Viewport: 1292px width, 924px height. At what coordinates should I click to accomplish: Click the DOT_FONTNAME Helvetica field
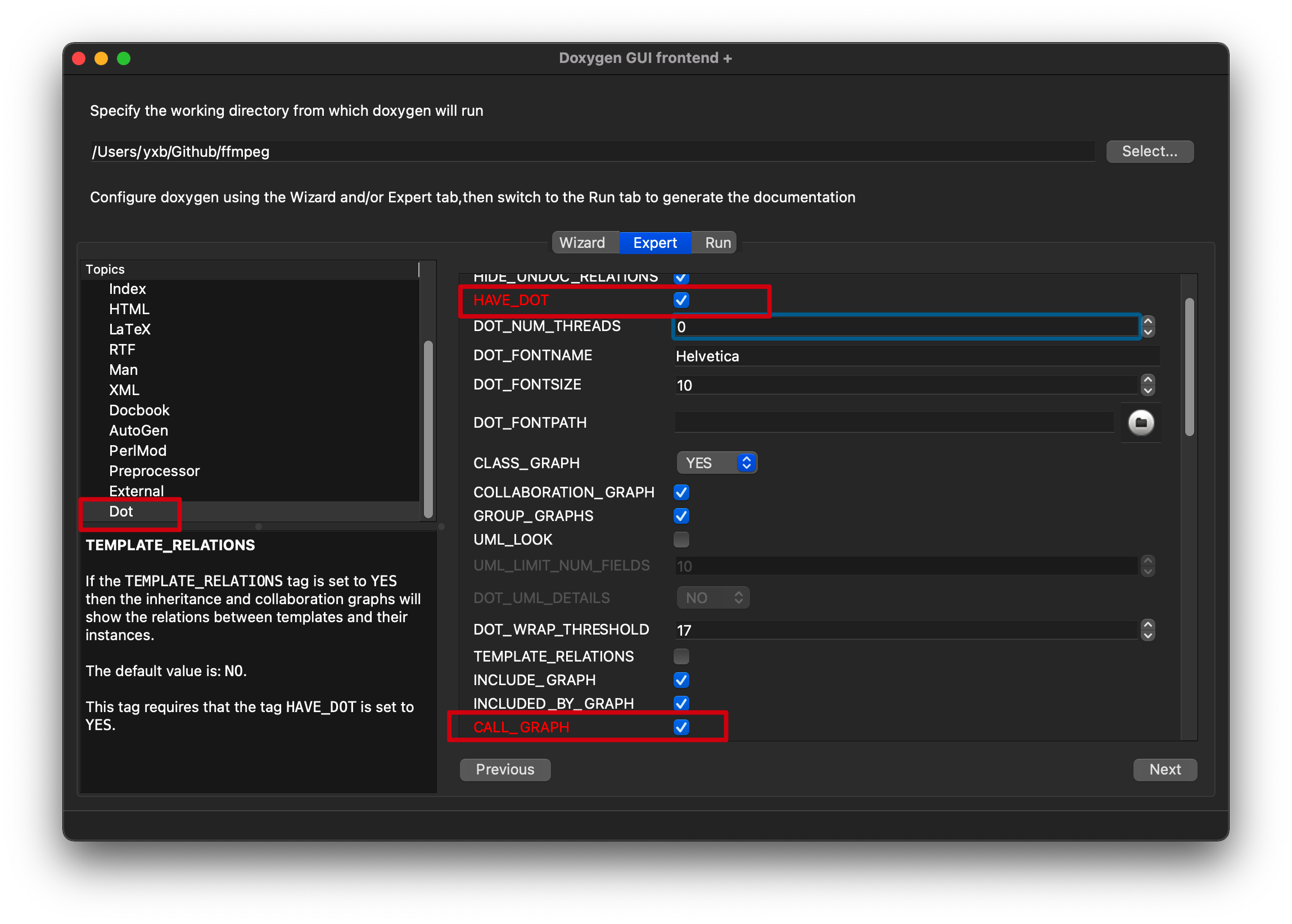click(917, 356)
